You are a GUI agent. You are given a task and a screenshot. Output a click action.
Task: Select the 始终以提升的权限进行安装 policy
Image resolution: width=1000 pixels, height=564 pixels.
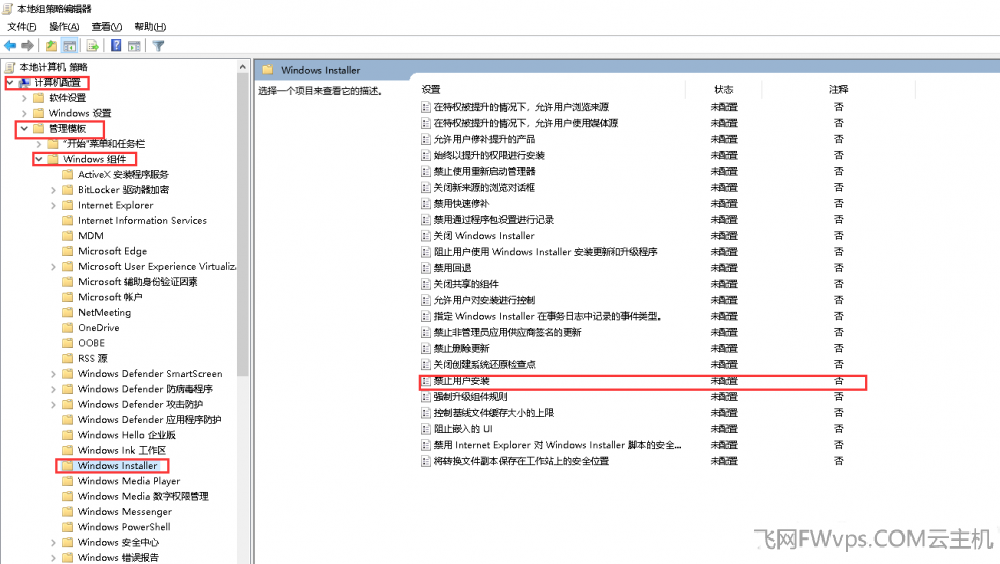[x=489, y=155]
